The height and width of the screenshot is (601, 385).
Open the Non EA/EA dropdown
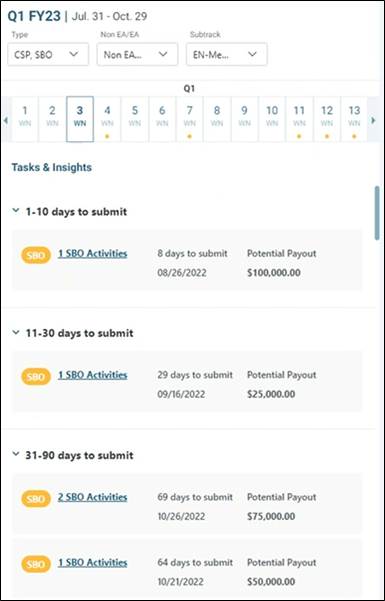tap(137, 54)
